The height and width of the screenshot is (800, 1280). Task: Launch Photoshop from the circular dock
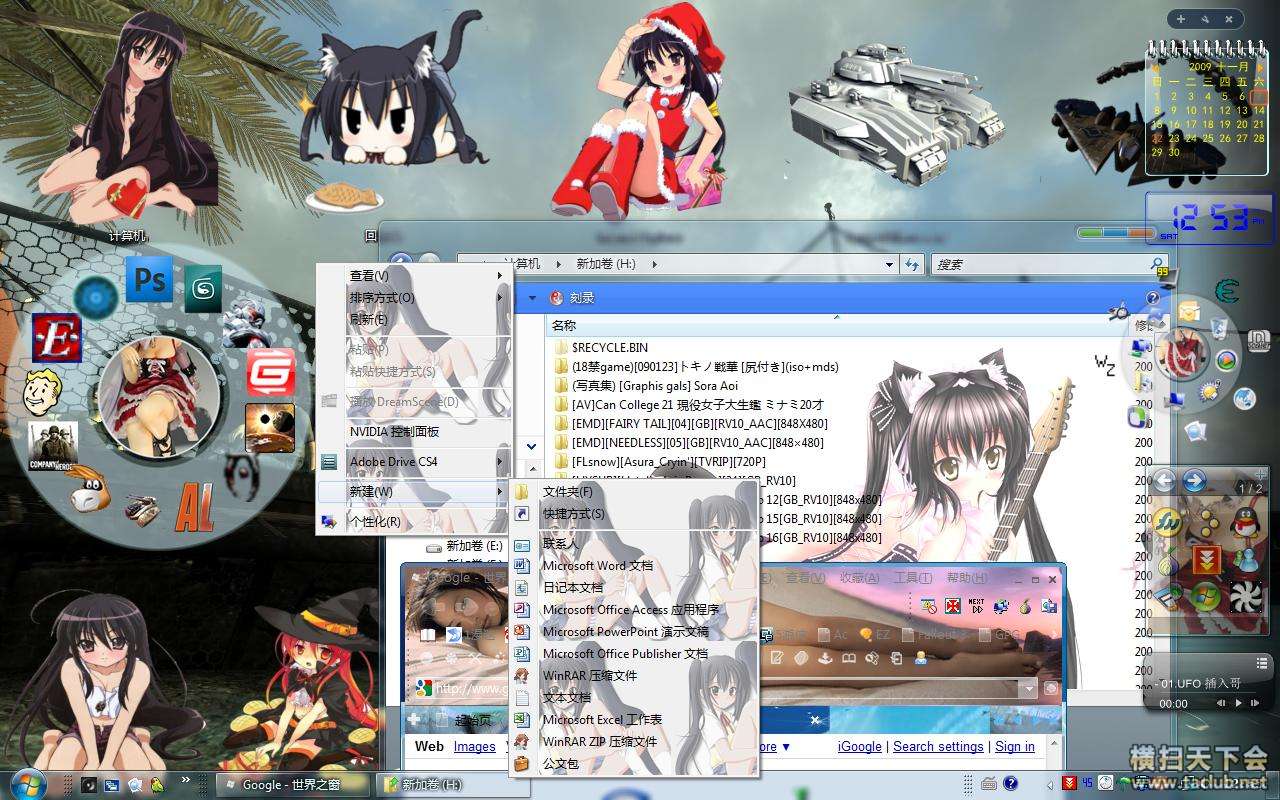149,280
